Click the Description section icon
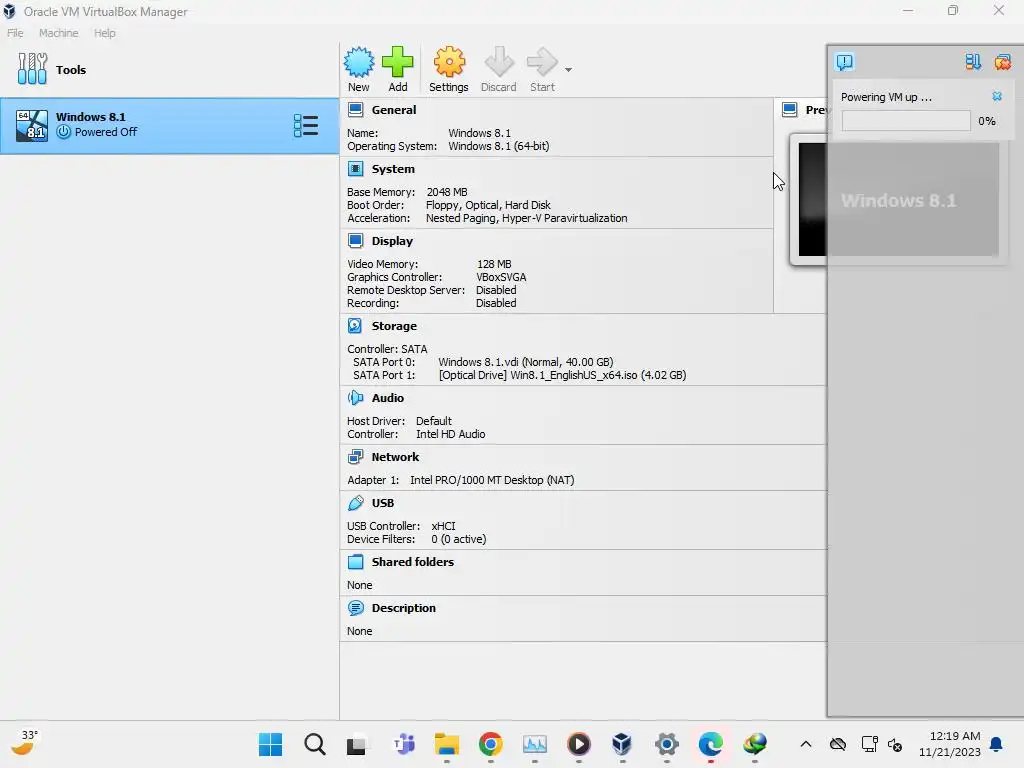Screen dimensions: 1024x768 click(x=355, y=608)
